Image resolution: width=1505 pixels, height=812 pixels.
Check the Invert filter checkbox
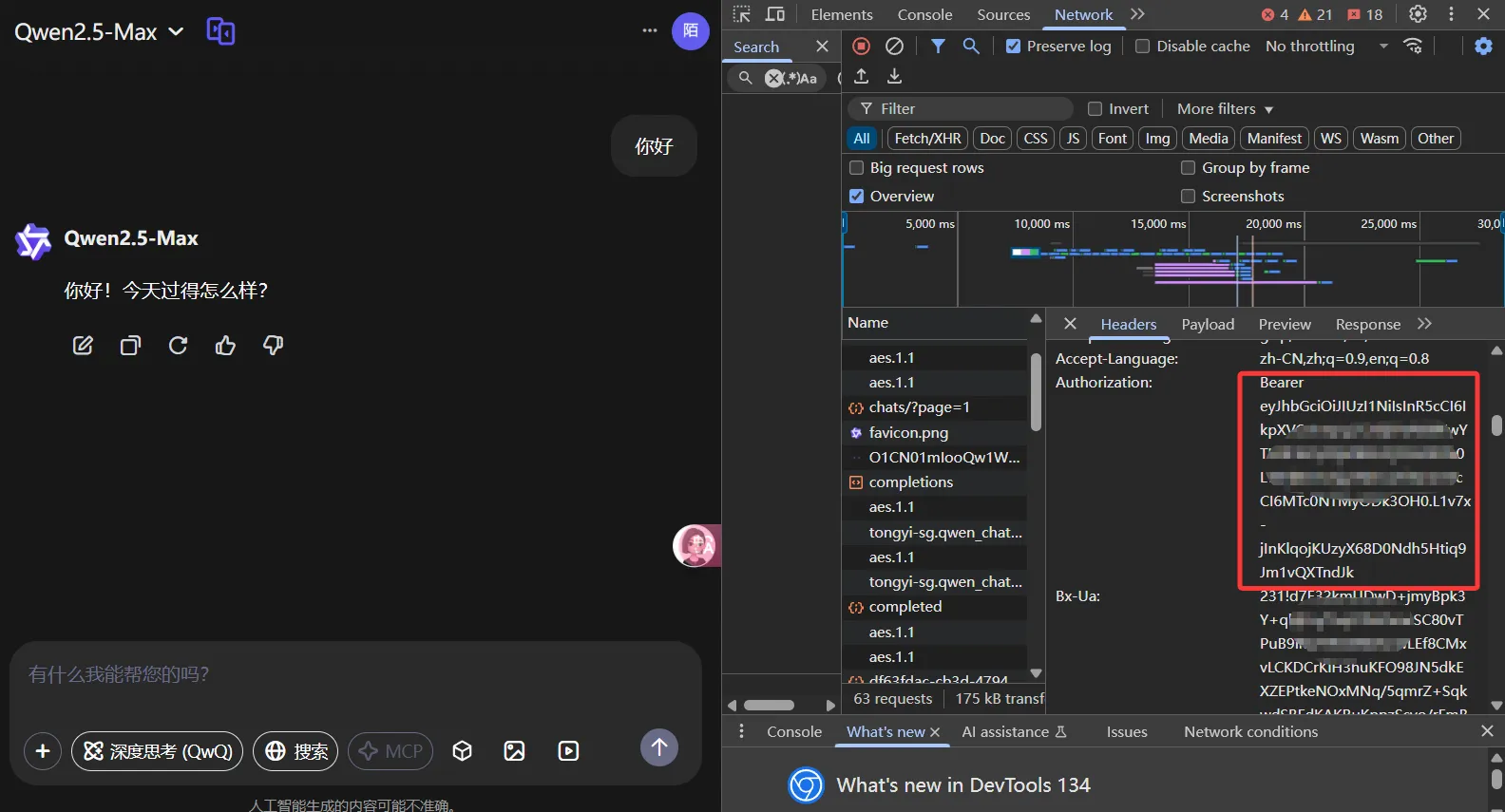1095,108
